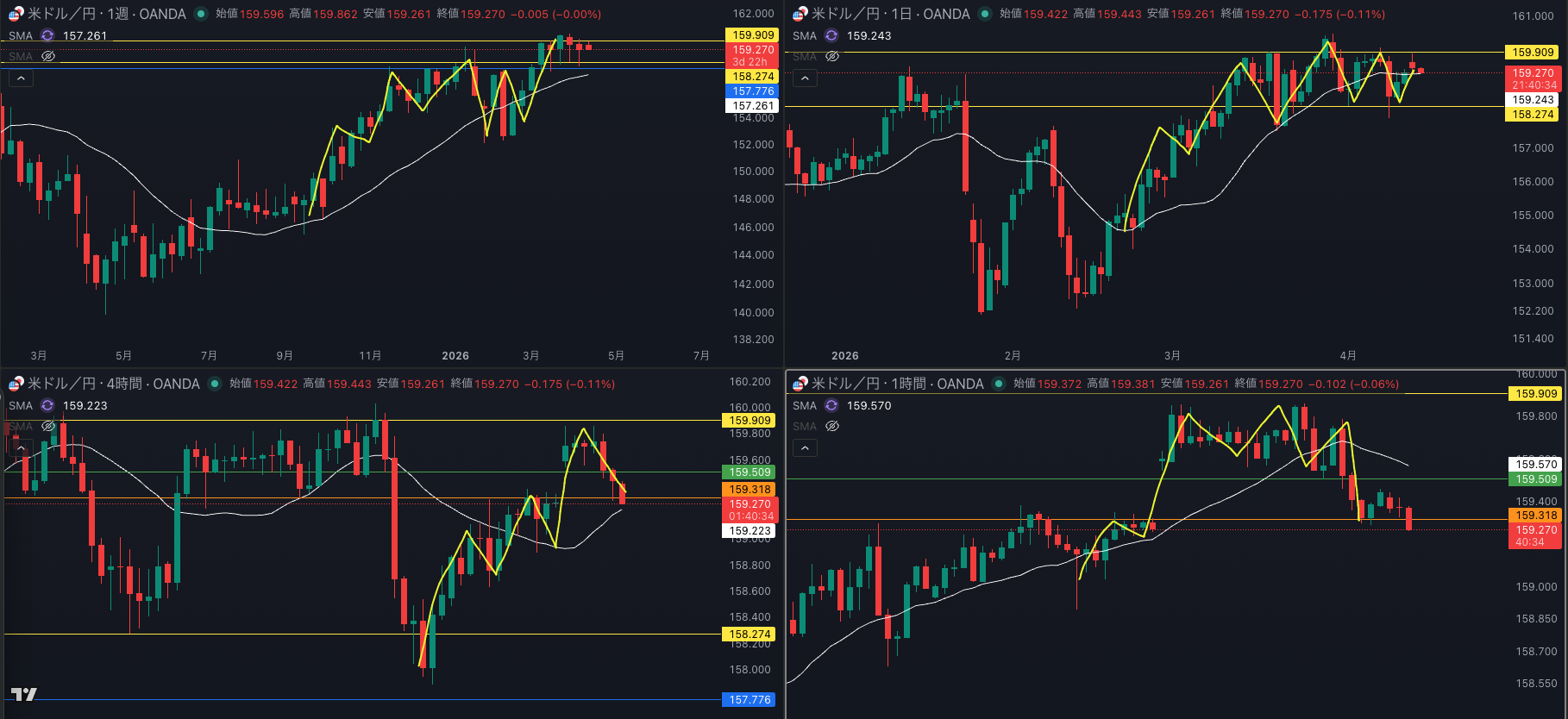1568x719 pixels.
Task: Collapse the indicator legend on 1-hour chart
Action: pos(805,448)
